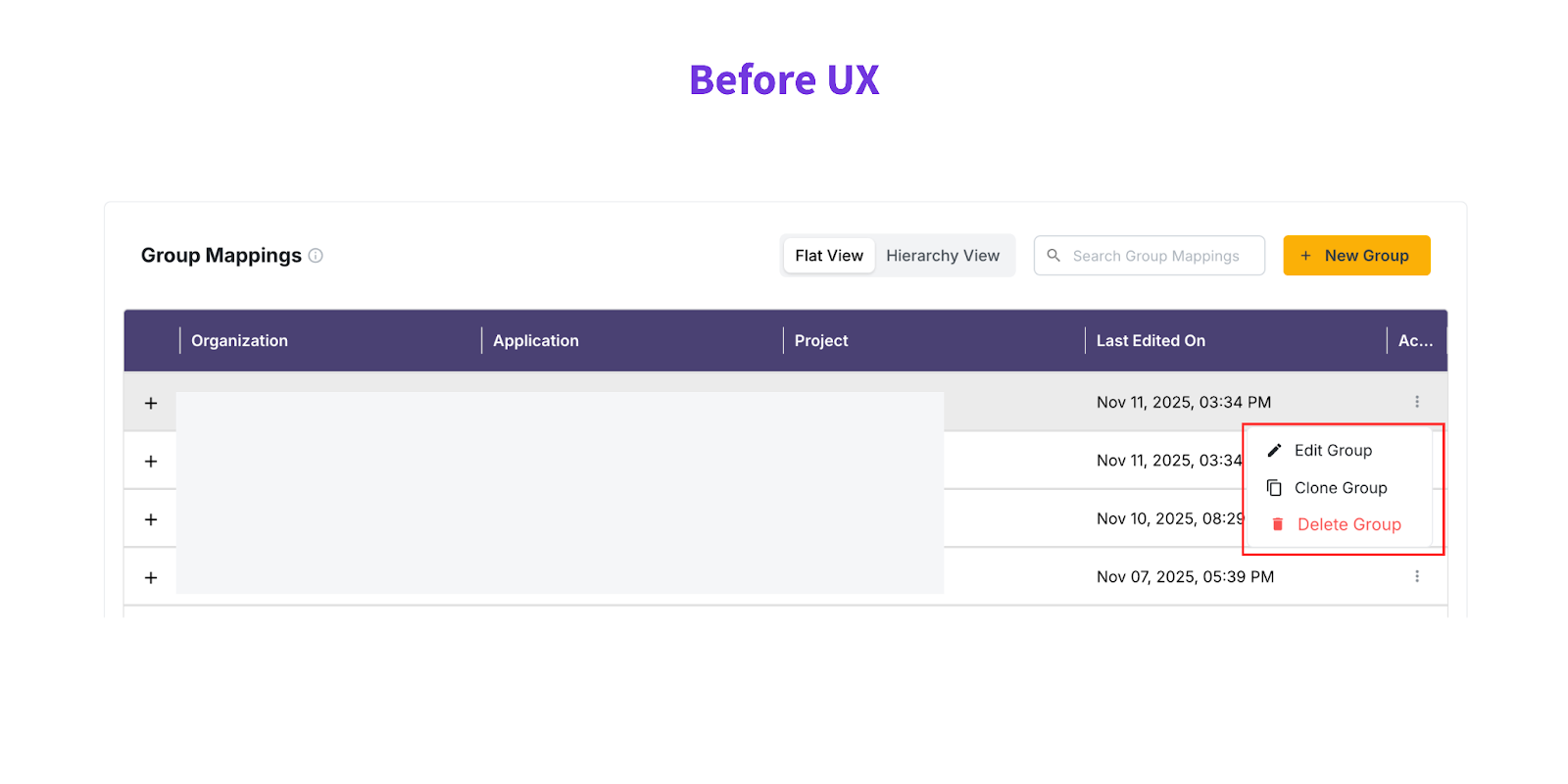Click the red trash icon

[x=1277, y=525]
